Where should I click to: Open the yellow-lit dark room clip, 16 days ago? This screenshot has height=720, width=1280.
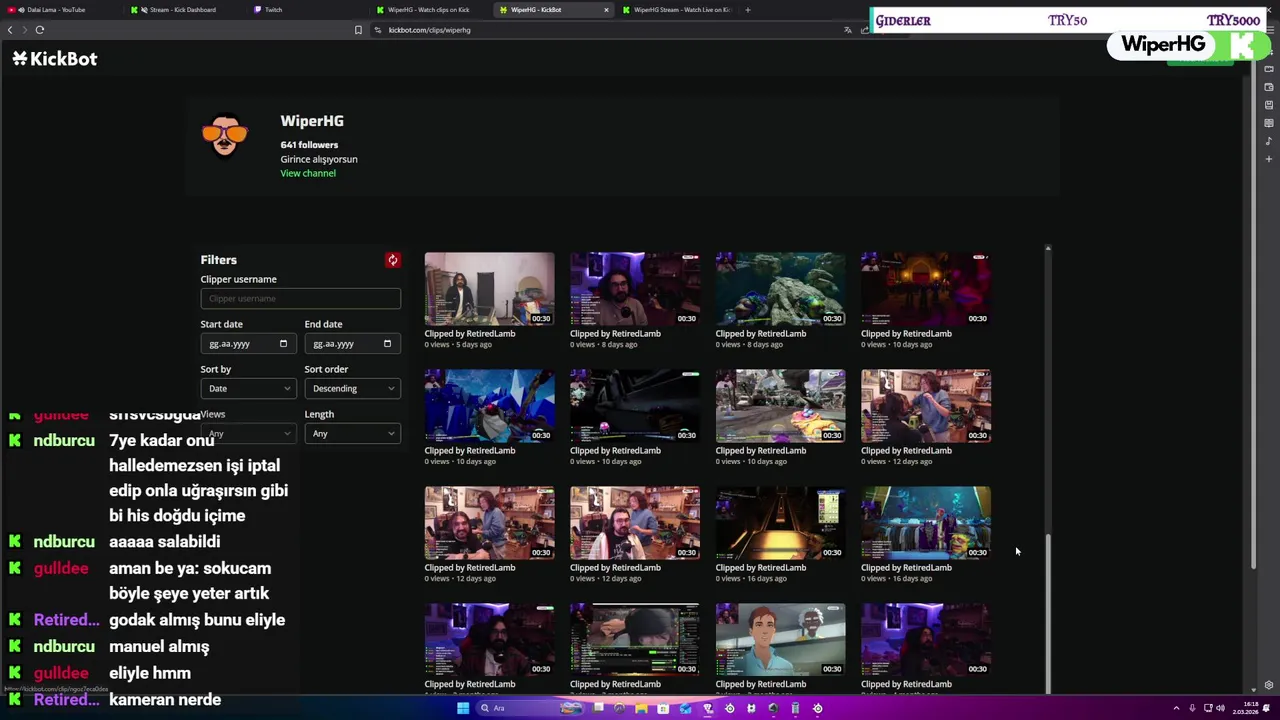[780, 523]
